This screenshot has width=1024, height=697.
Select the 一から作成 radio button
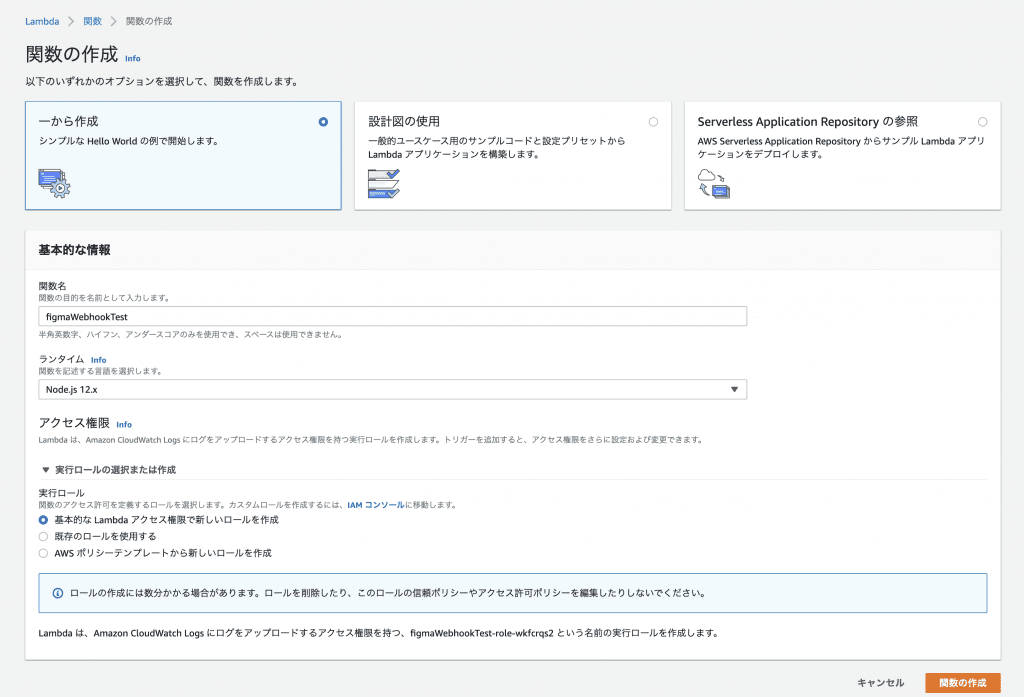click(x=323, y=122)
